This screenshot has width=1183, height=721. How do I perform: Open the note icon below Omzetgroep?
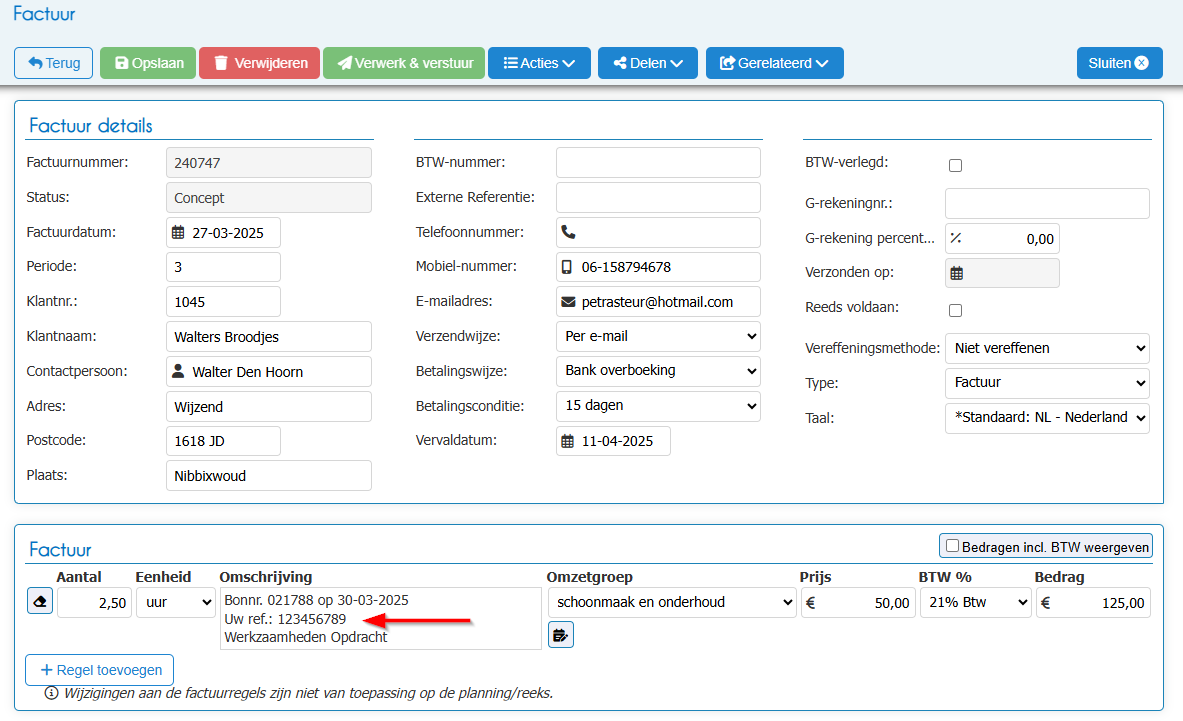pos(561,635)
